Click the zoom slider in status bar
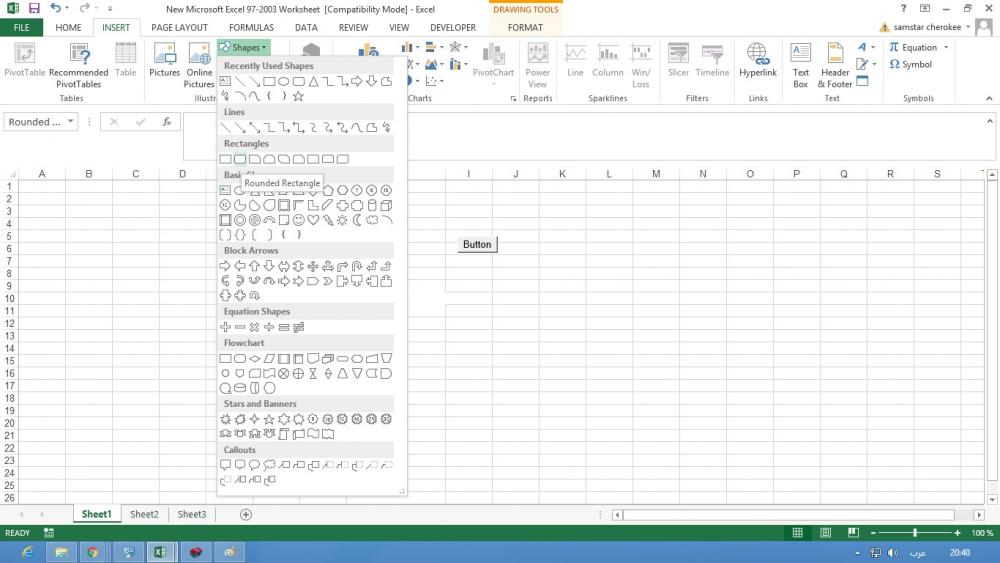The image size is (1000, 563). 914,533
